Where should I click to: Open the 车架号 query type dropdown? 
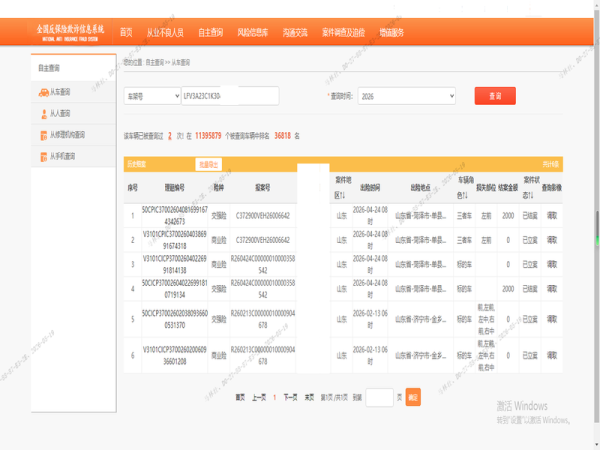[x=152, y=96]
